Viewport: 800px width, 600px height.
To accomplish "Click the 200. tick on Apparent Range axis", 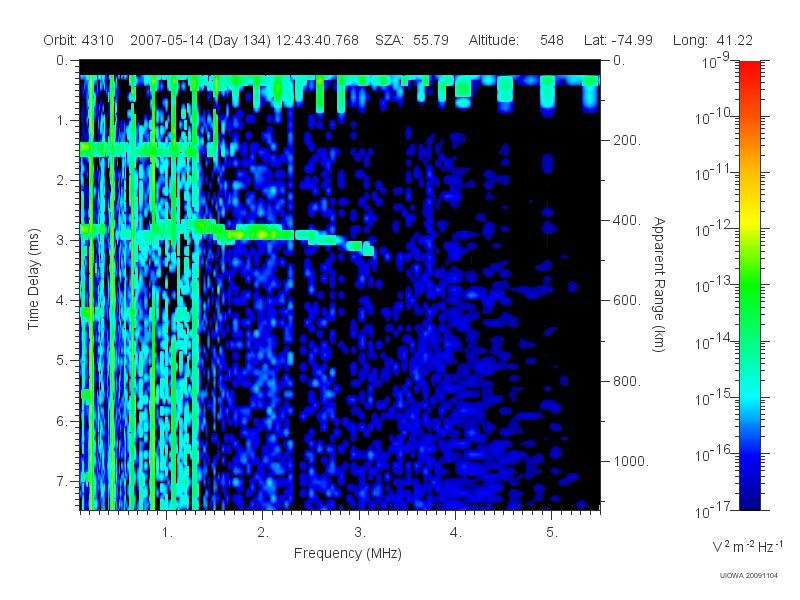I will 627,140.
